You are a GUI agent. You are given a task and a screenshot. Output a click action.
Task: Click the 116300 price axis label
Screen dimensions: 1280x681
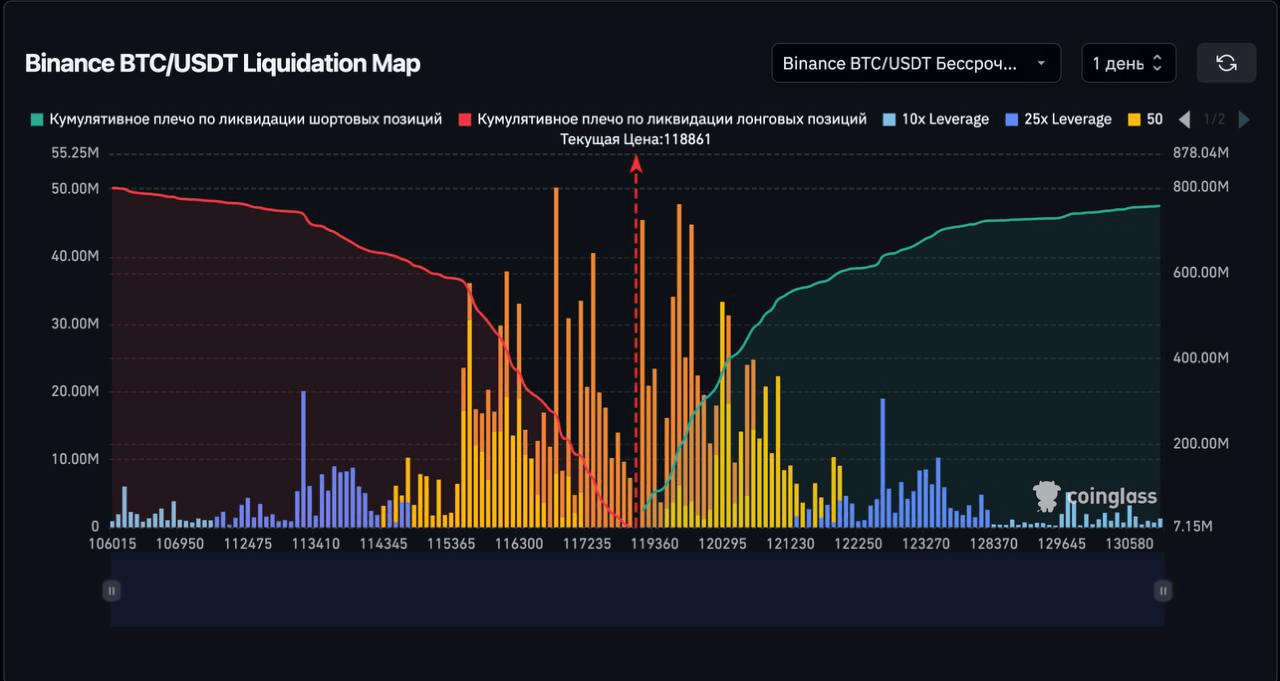pyautogui.click(x=520, y=544)
